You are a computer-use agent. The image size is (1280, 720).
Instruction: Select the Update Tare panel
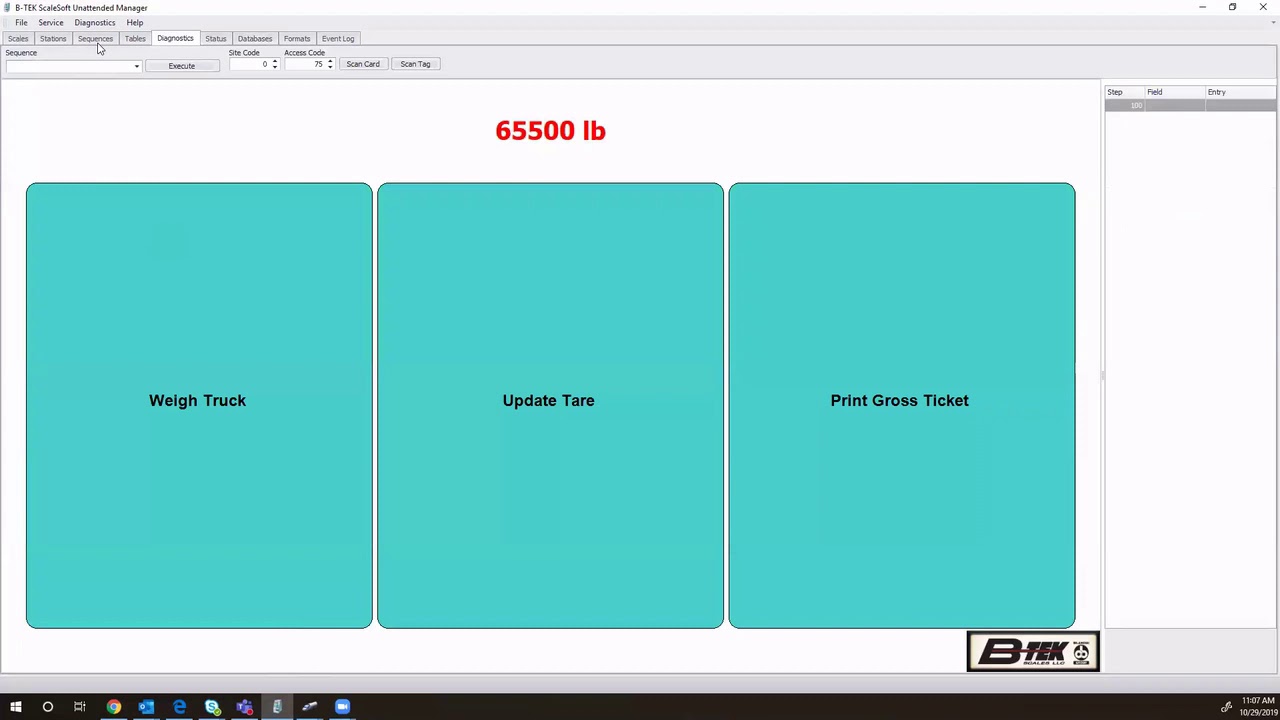[550, 405]
